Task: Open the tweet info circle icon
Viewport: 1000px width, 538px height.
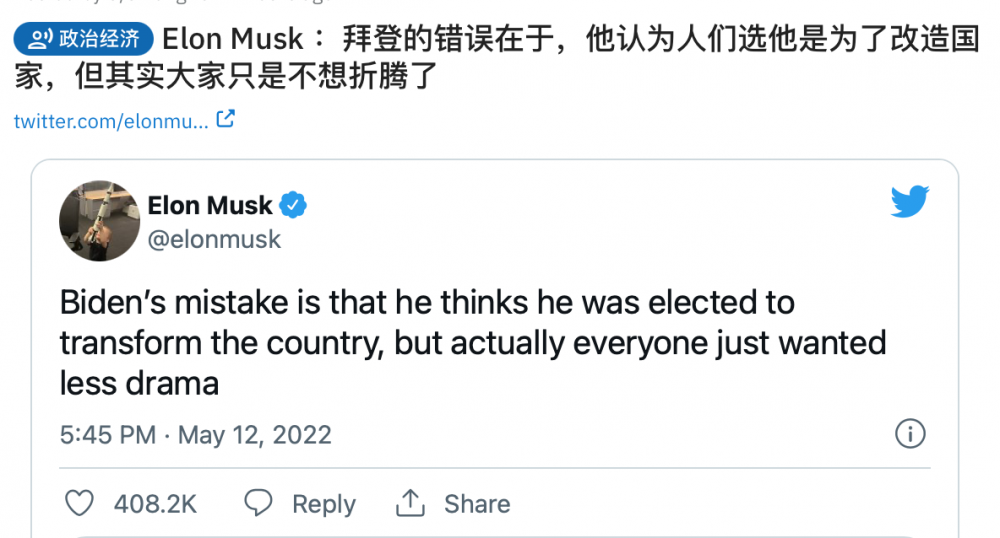Action: [x=910, y=434]
